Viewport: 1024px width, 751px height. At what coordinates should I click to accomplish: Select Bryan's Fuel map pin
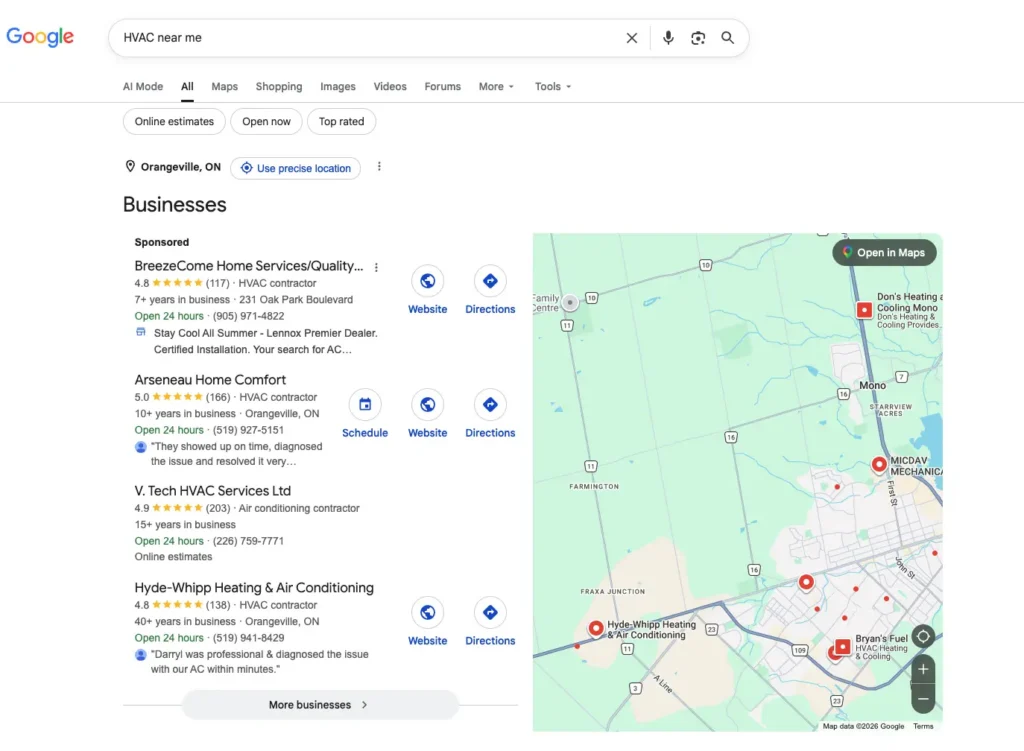point(842,647)
